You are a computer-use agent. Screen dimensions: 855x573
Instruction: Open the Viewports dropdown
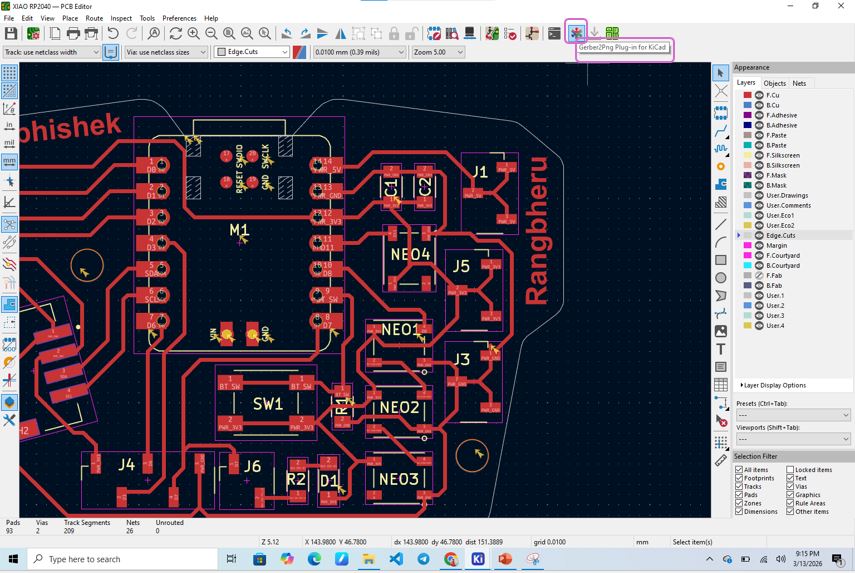793,439
